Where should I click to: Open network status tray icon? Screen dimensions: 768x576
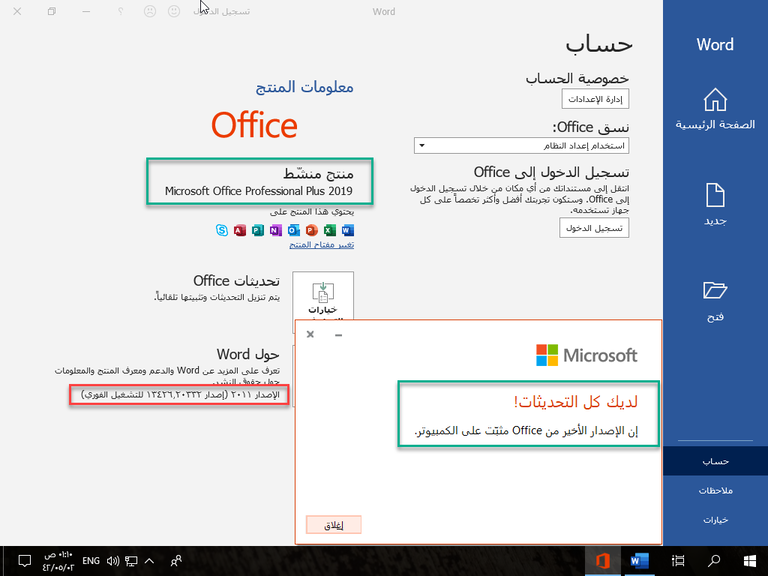click(131, 561)
